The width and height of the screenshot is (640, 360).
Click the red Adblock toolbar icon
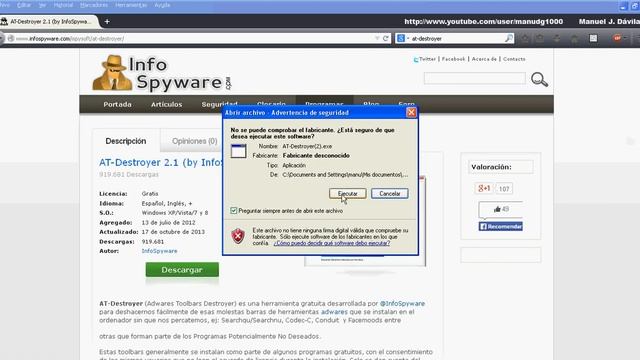pos(618,38)
